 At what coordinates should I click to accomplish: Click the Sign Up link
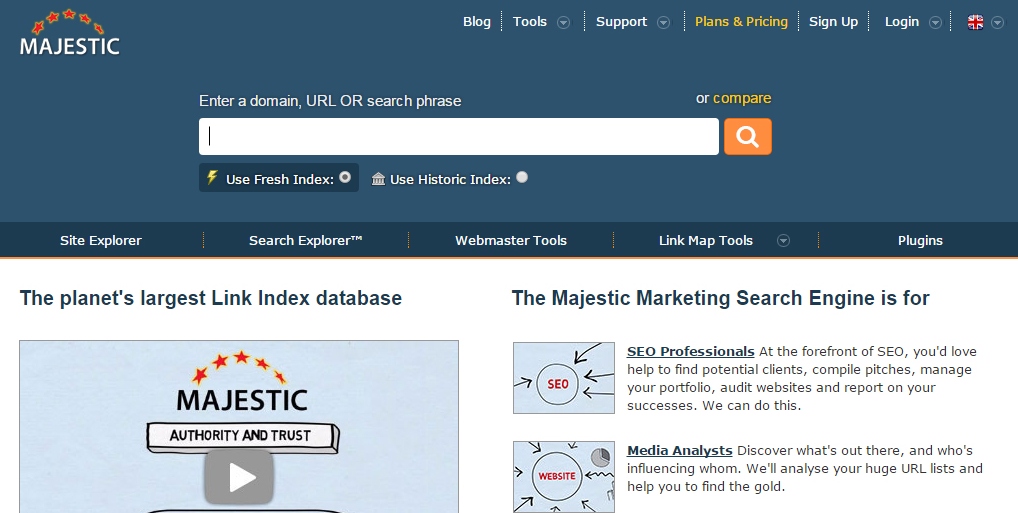834,21
